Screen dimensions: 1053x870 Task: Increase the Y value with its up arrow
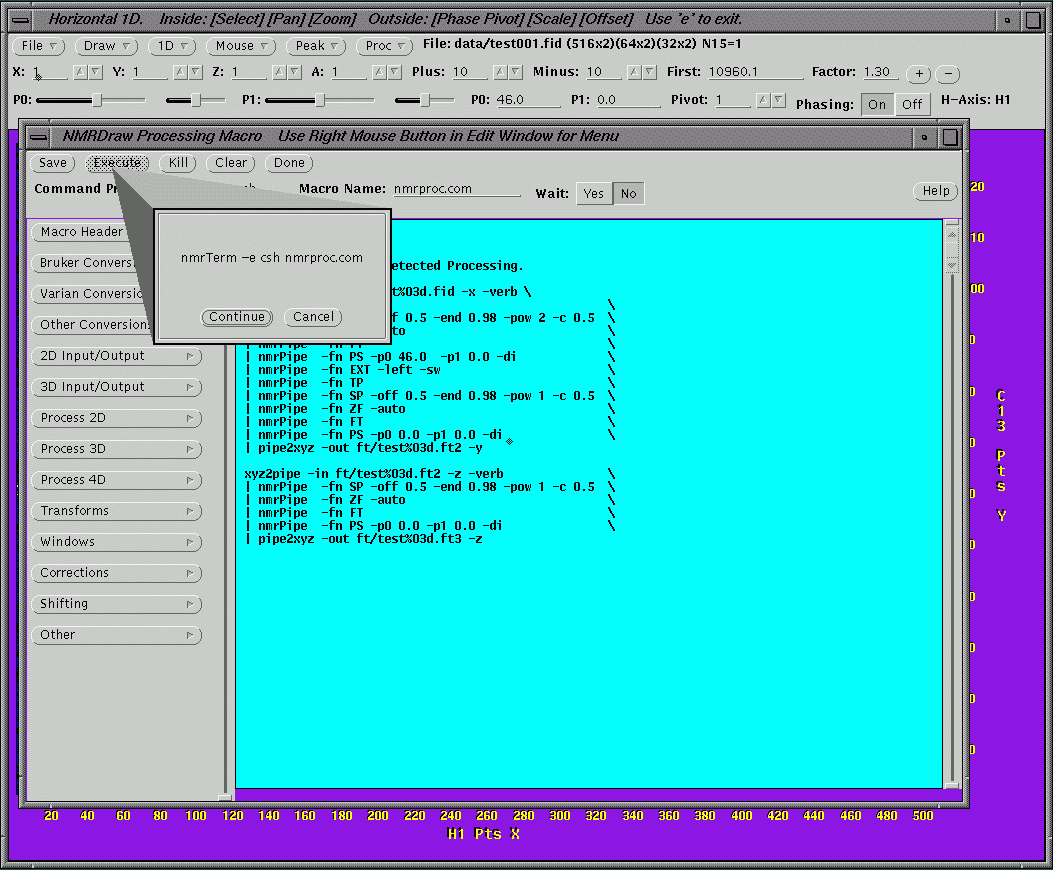[x=179, y=72]
